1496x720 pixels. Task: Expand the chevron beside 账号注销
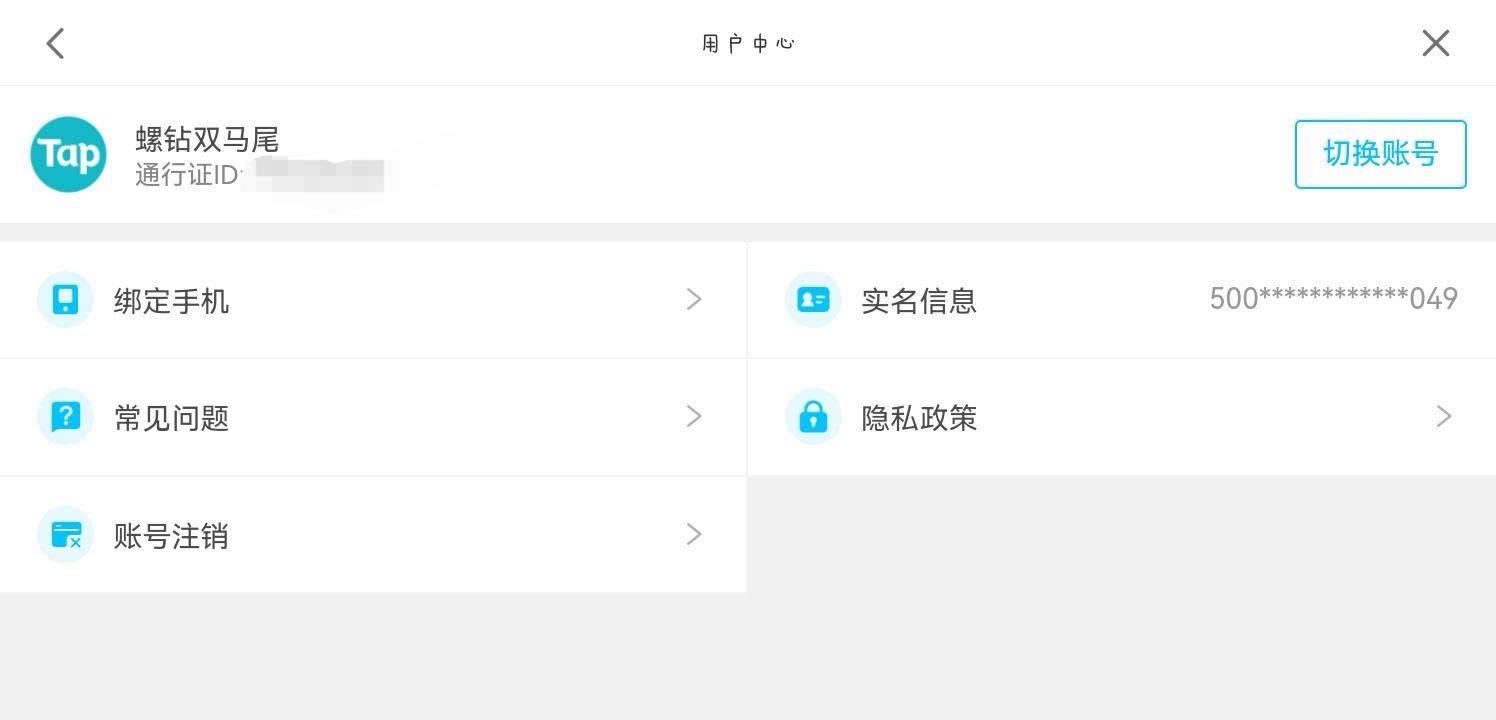694,534
